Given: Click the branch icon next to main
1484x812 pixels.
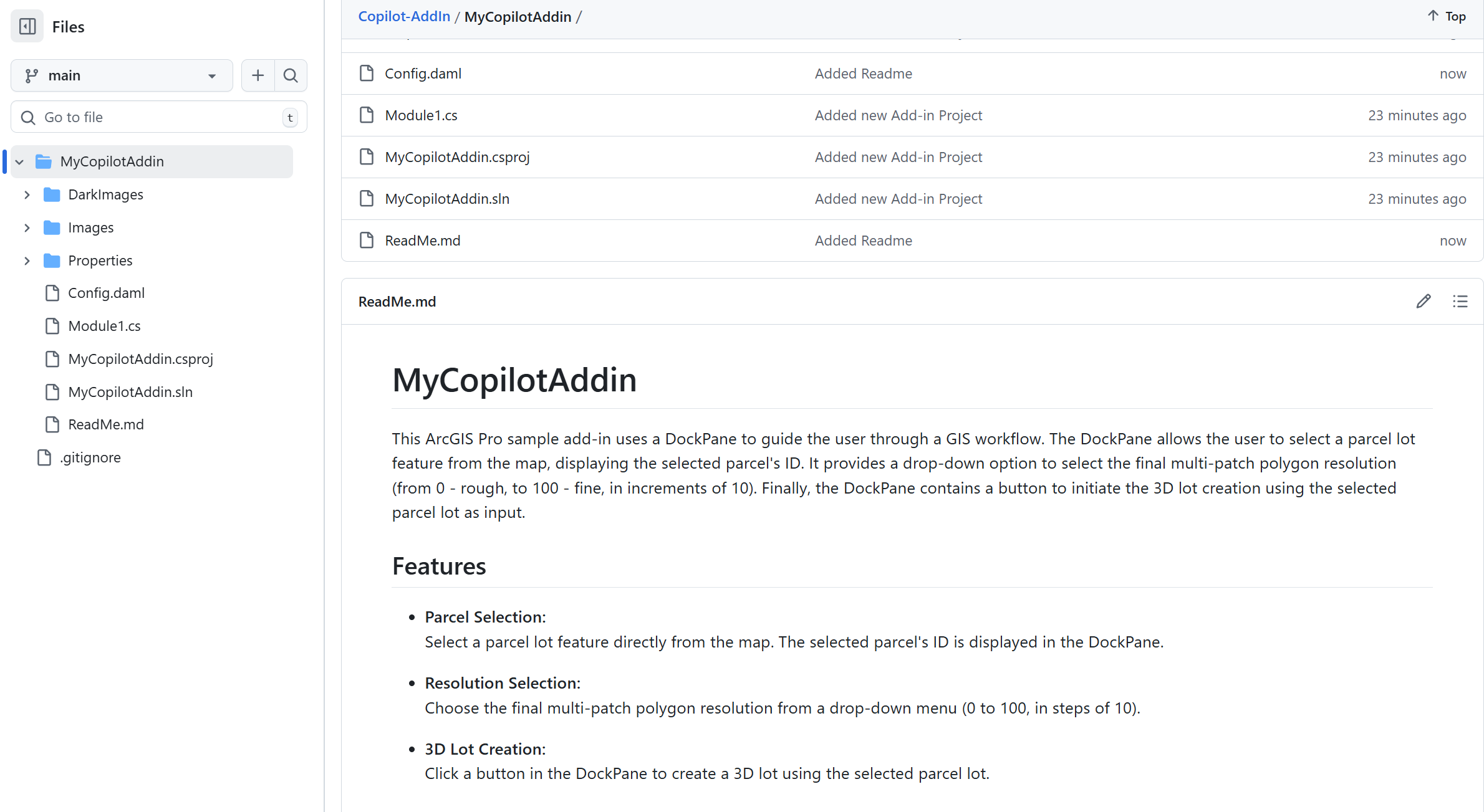Looking at the screenshot, I should [31, 75].
